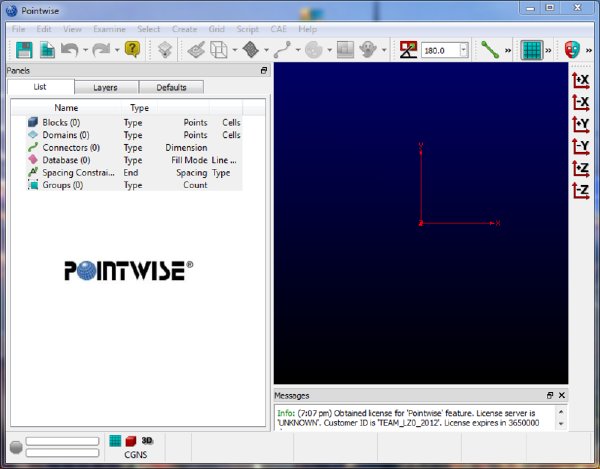Image resolution: width=600 pixels, height=469 pixels.
Task: Click the Name column header
Action: (66, 108)
